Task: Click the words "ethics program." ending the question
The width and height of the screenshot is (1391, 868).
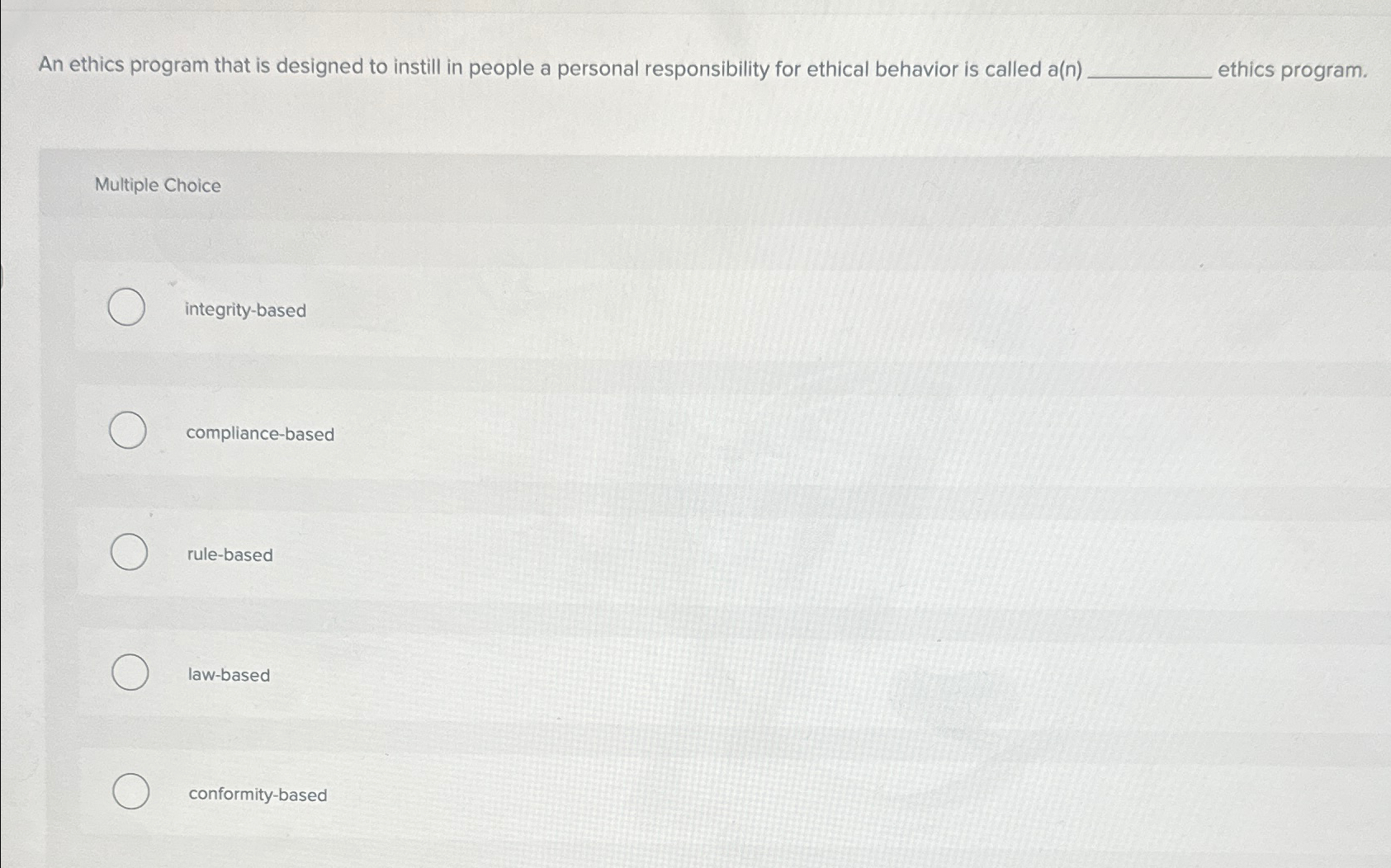Action: click(x=1292, y=70)
